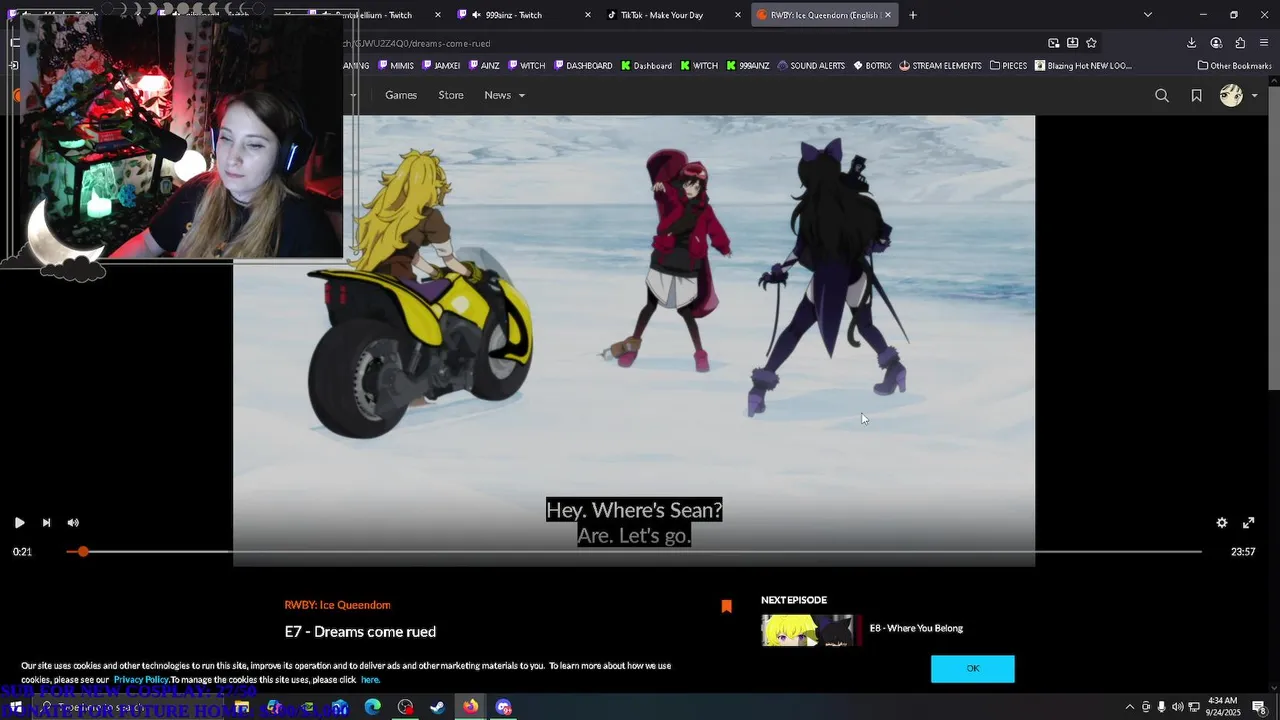Add episode to watchlist orange bookmark
This screenshot has width=1280, height=720.
tap(726, 605)
